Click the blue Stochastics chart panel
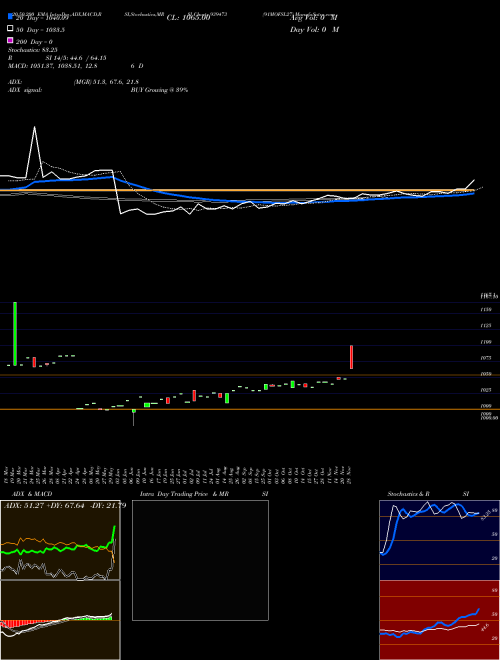The height and width of the screenshot is (660, 500). click(x=439, y=540)
